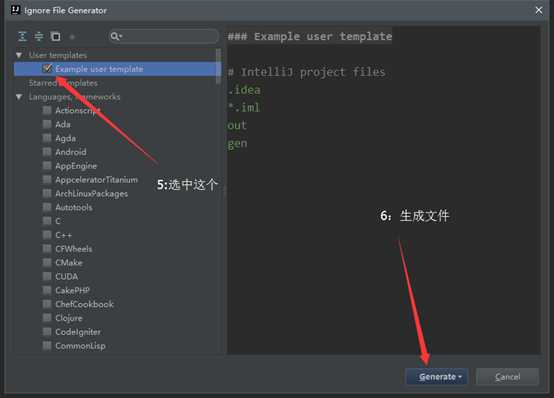Uncheck Example user template checkbox

[47, 69]
